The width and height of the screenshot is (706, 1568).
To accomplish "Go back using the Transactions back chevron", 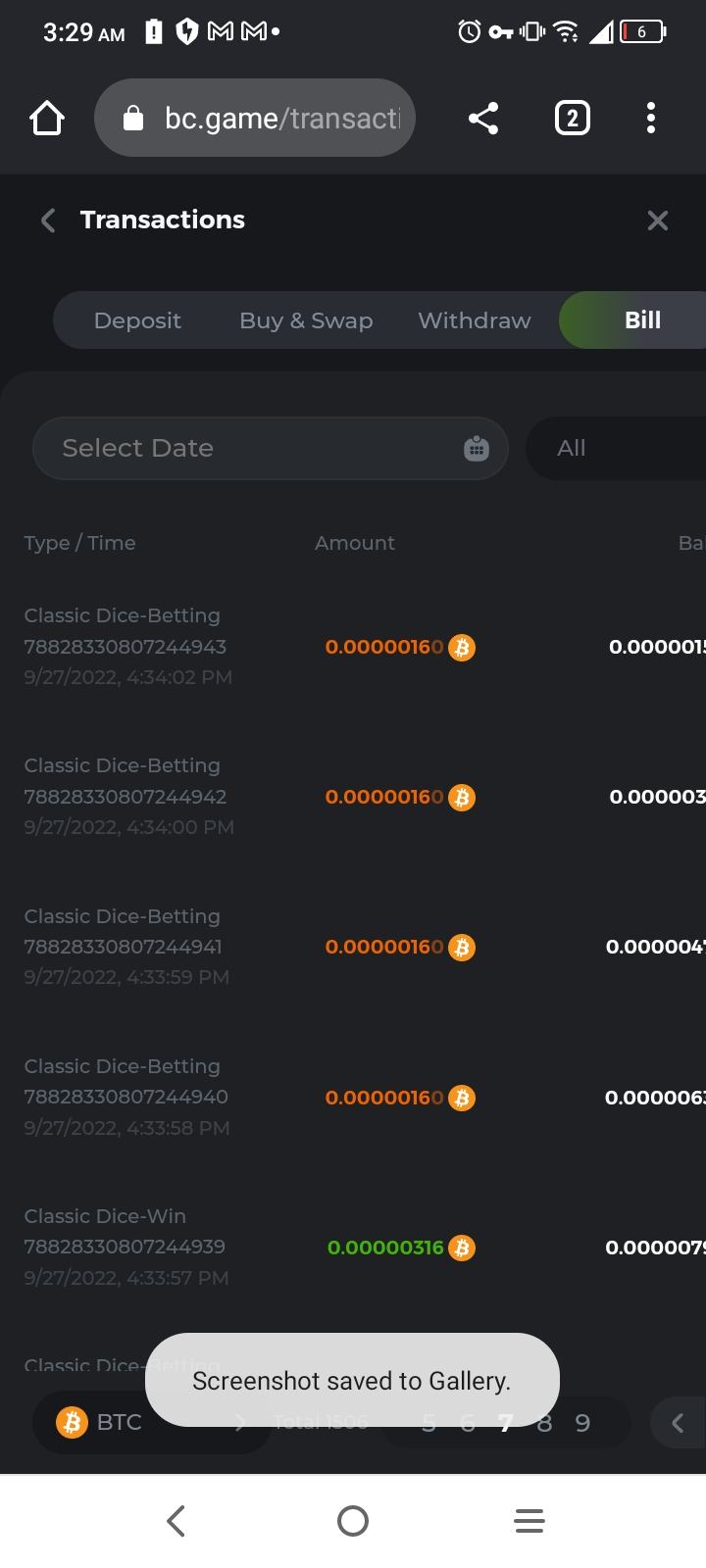I will pyautogui.click(x=47, y=220).
